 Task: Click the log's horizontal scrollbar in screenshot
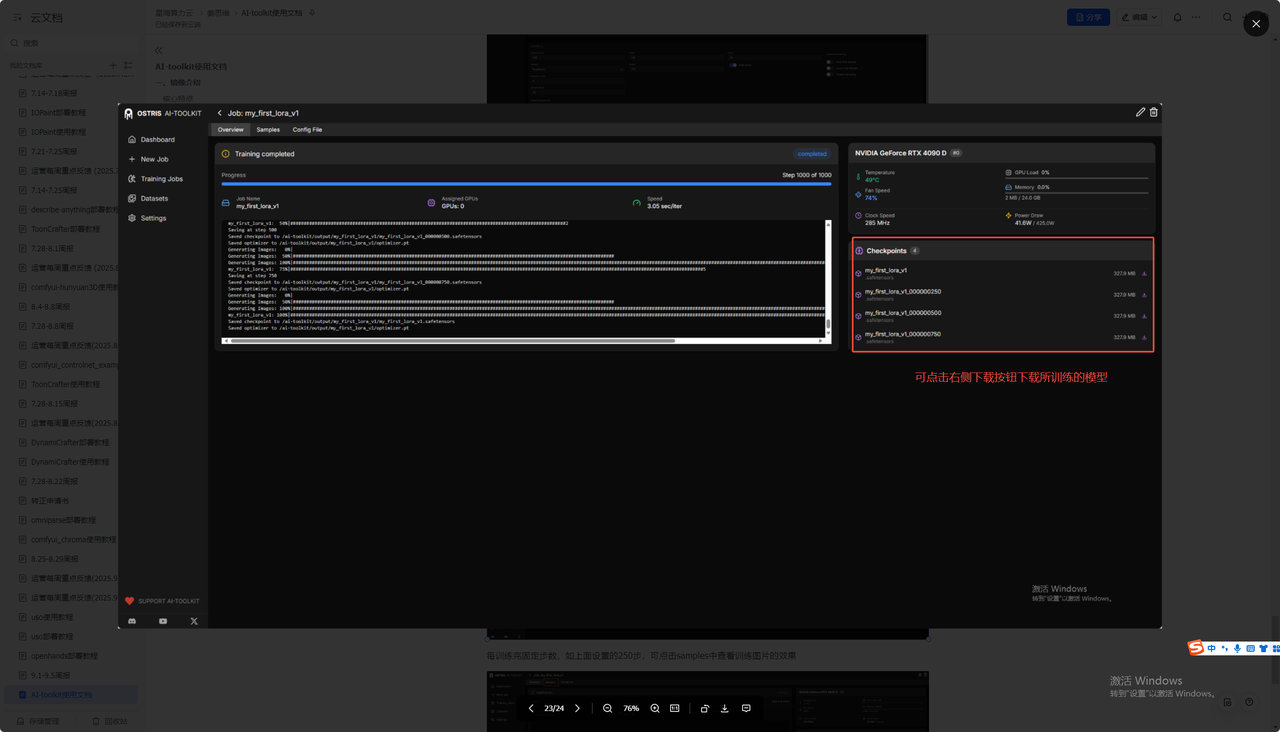pos(452,341)
